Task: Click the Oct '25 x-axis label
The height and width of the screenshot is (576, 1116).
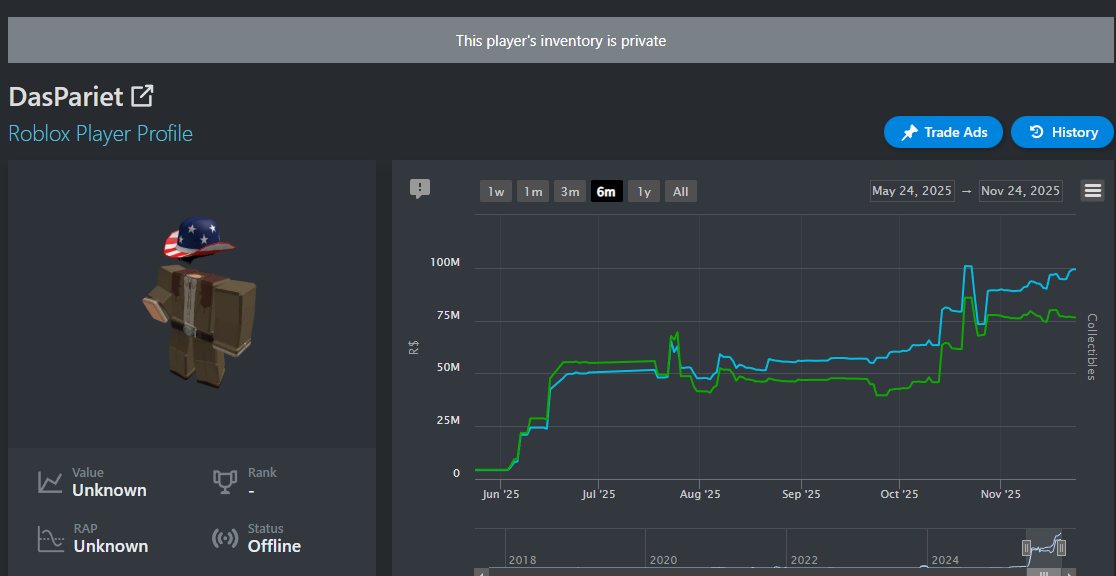Action: (x=900, y=494)
